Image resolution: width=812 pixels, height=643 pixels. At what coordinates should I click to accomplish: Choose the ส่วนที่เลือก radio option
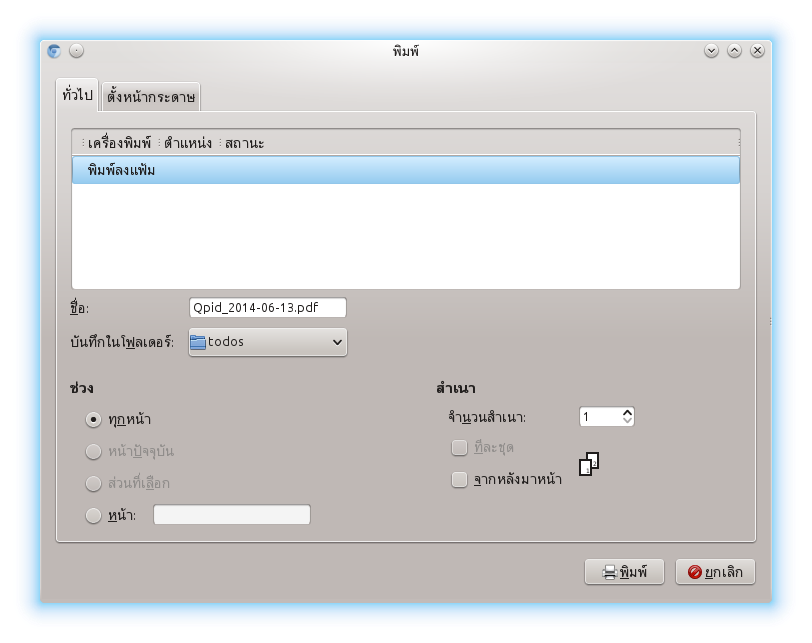(x=93, y=484)
